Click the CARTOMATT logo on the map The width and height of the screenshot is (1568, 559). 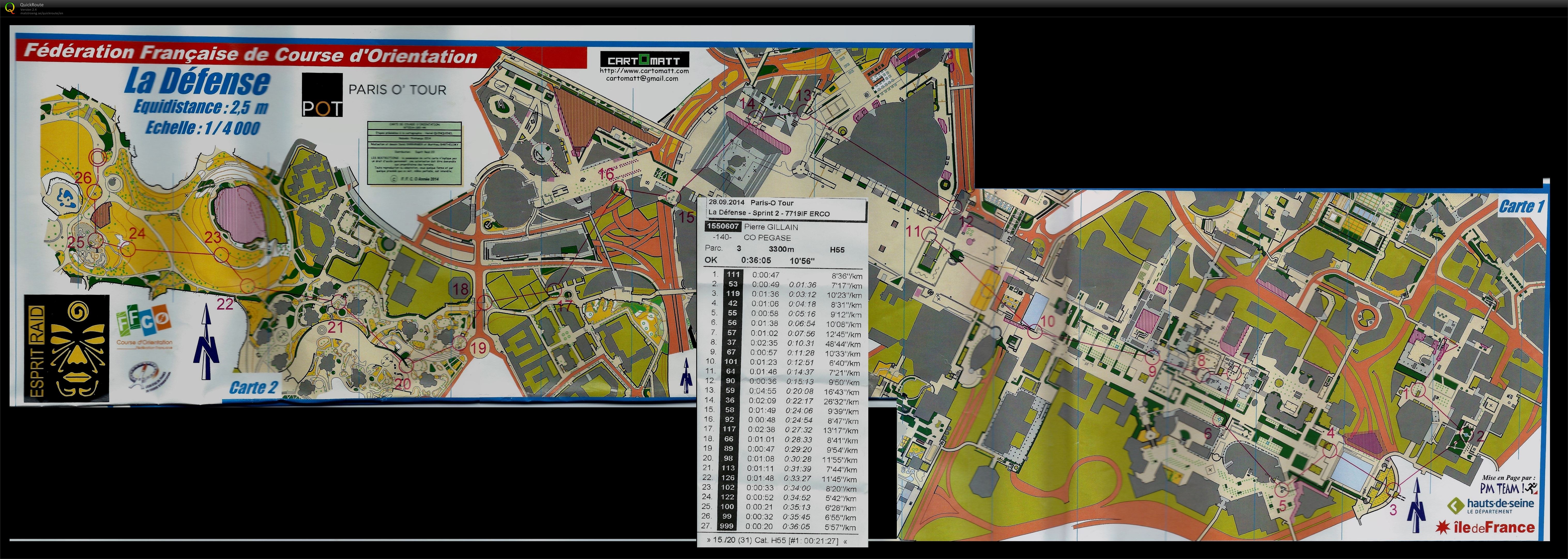pyautogui.click(x=644, y=59)
